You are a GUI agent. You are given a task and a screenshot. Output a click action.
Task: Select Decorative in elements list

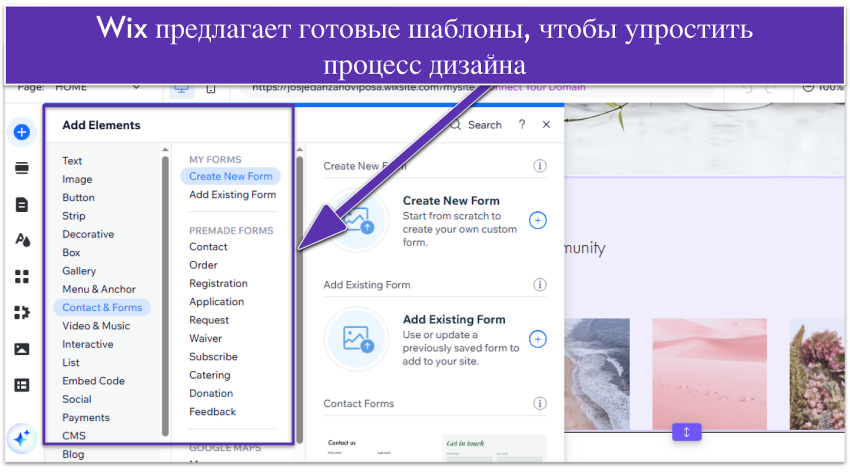[x=88, y=235]
